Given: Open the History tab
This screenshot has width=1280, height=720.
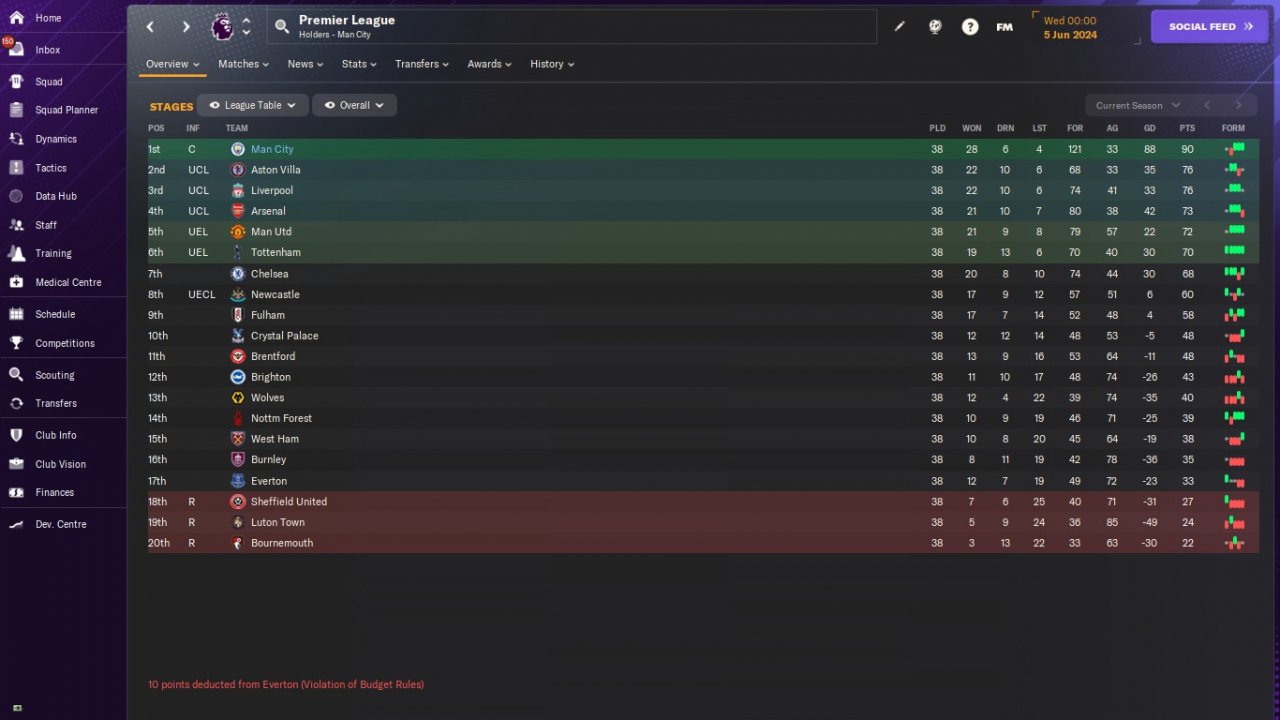Looking at the screenshot, I should [x=552, y=64].
